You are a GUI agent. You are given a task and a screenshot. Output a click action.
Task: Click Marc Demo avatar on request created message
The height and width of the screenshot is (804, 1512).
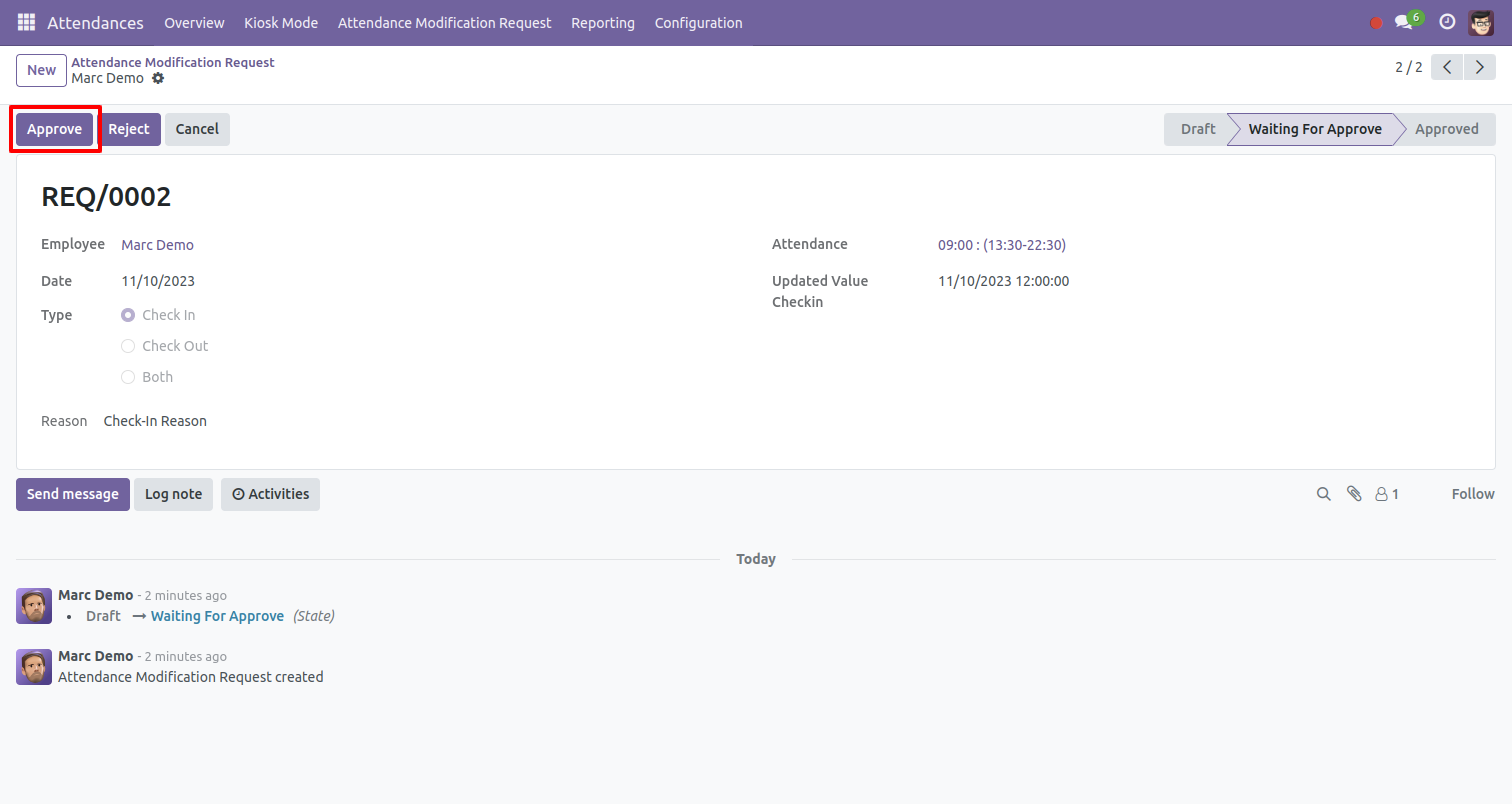pyautogui.click(x=34, y=667)
